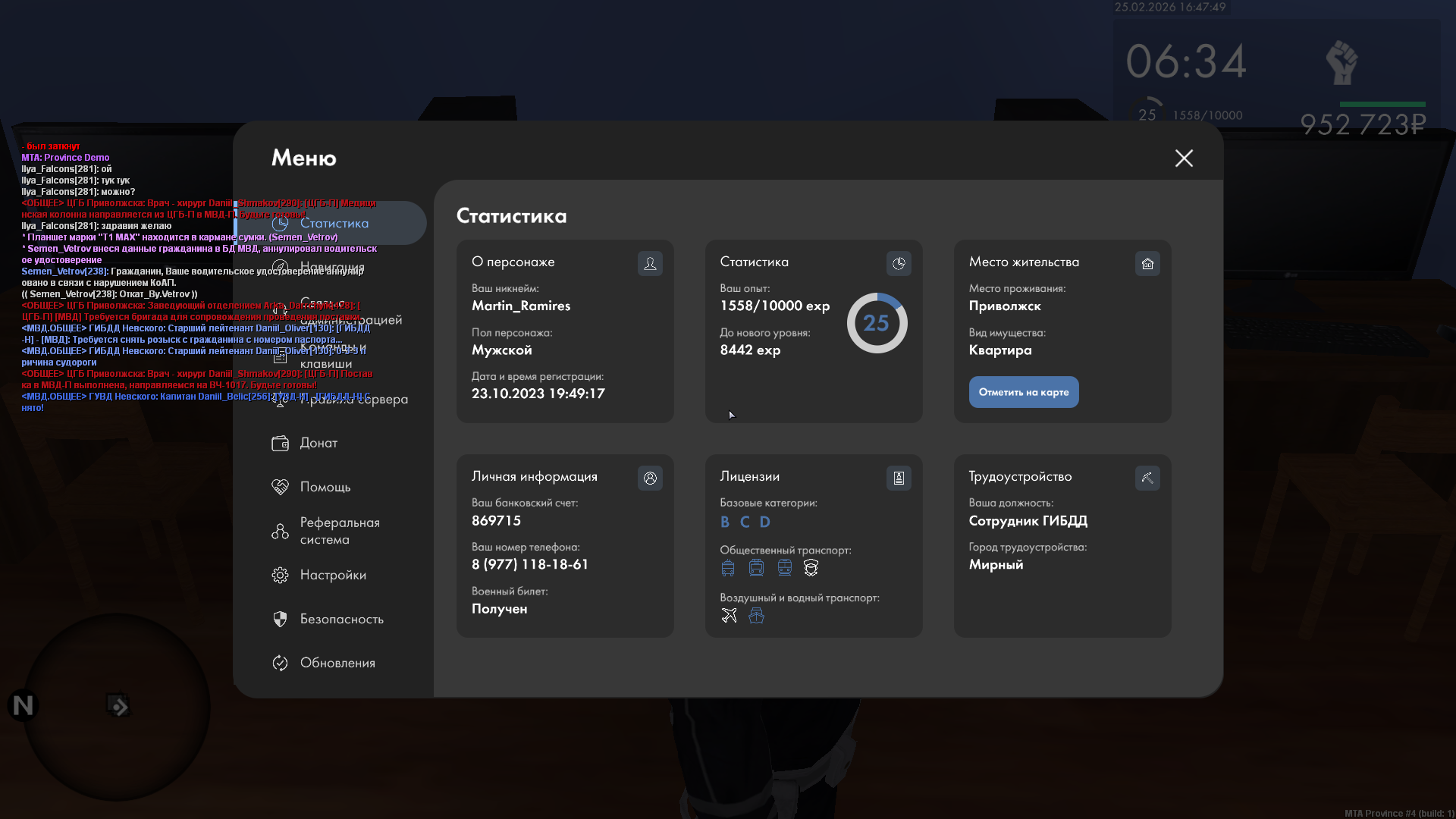Open the Донат menu section
This screenshot has height=819, width=1456.
(318, 443)
